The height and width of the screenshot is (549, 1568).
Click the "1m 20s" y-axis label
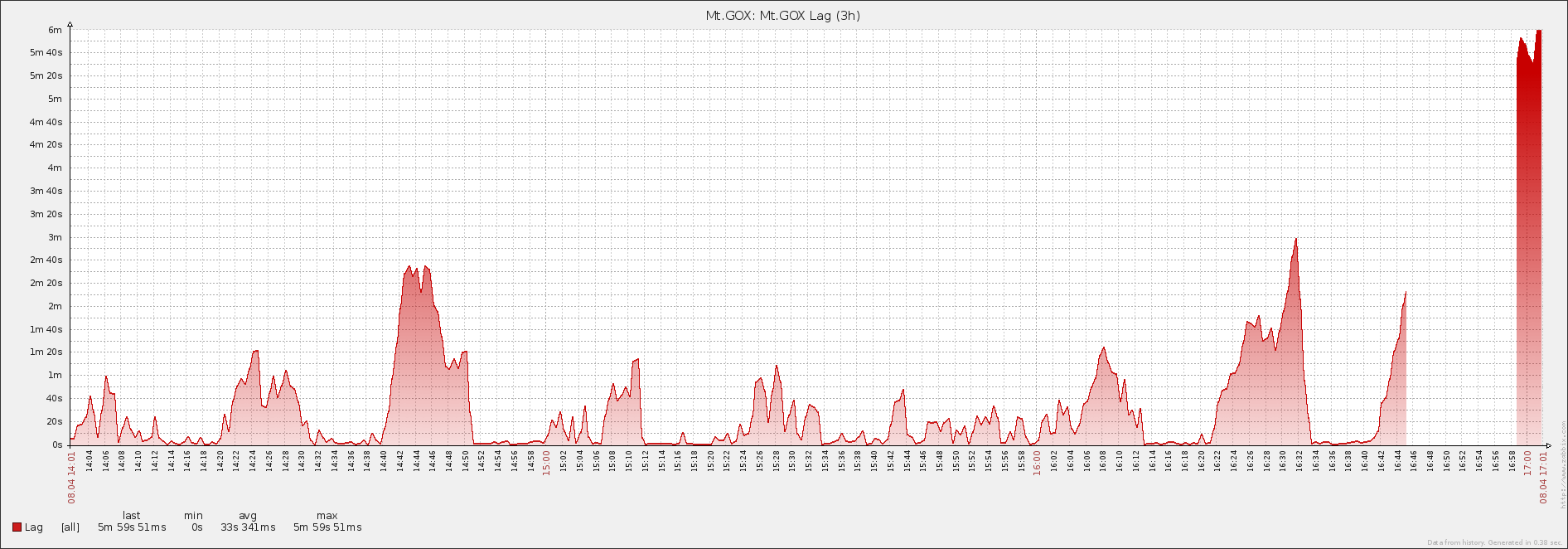[46, 352]
